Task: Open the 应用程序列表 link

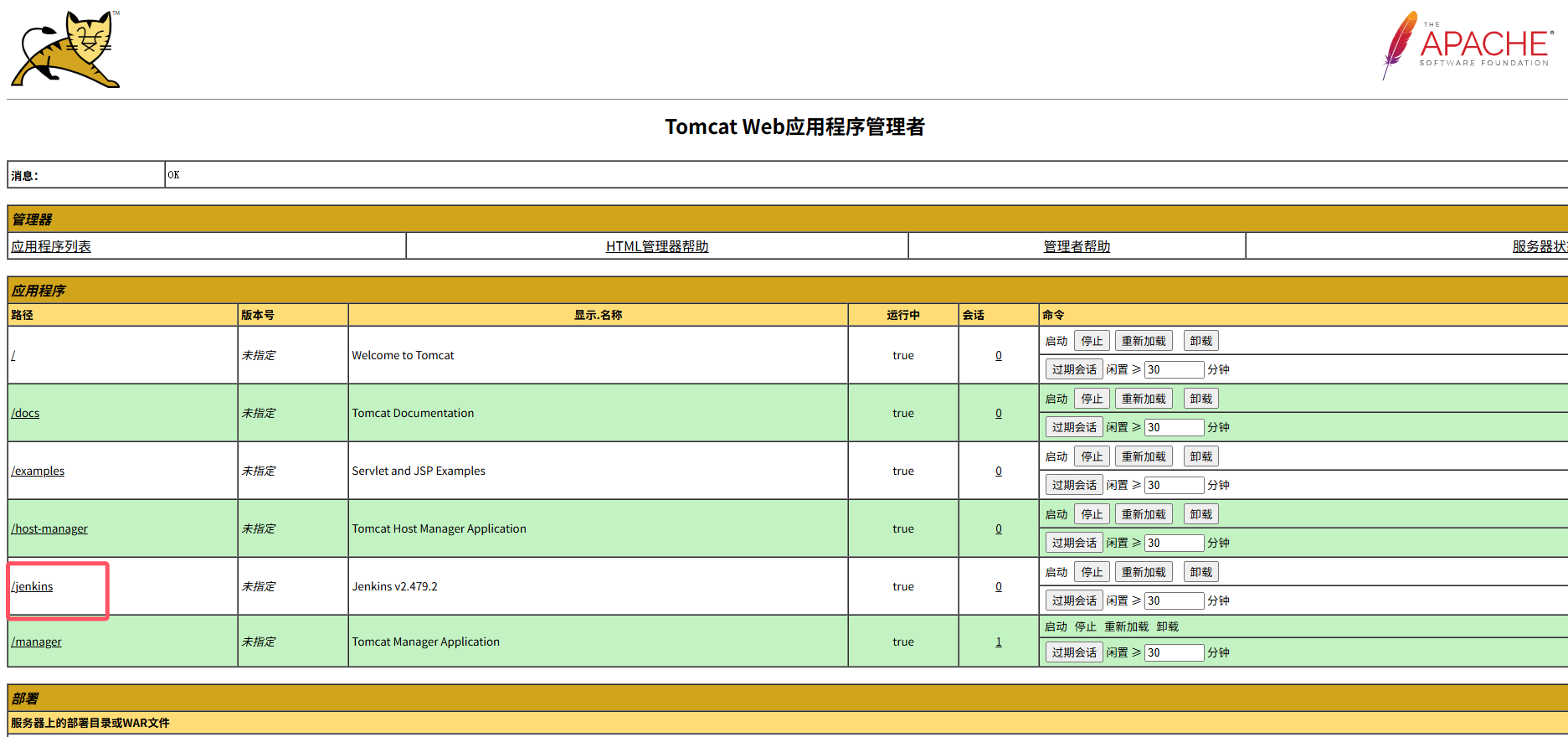Action: [51, 246]
